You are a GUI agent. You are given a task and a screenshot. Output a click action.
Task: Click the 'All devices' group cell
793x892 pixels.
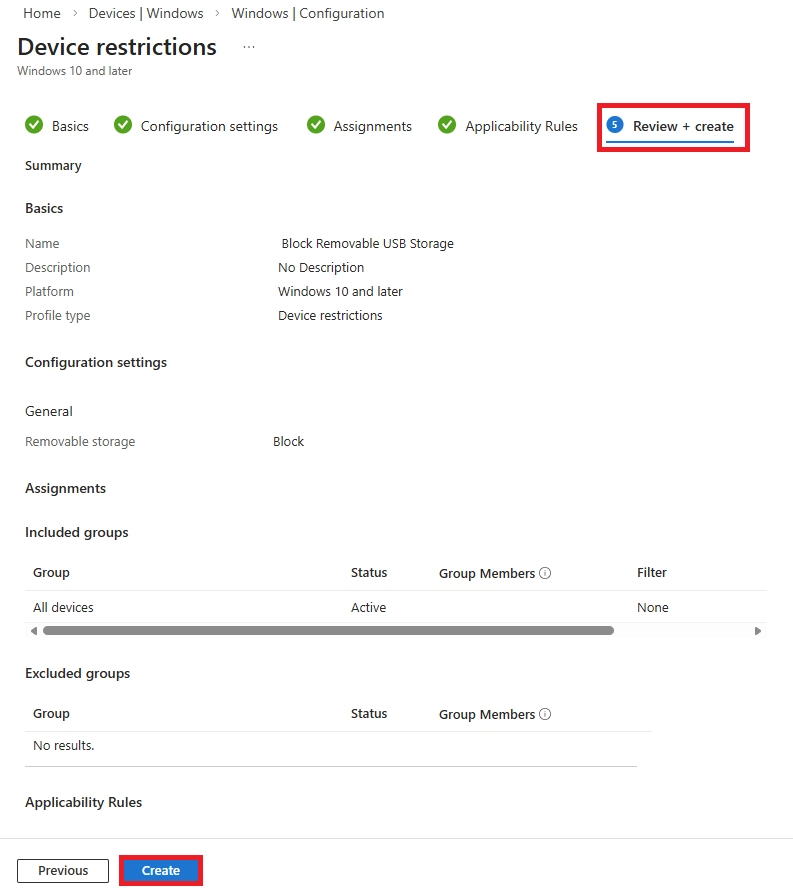coord(63,608)
